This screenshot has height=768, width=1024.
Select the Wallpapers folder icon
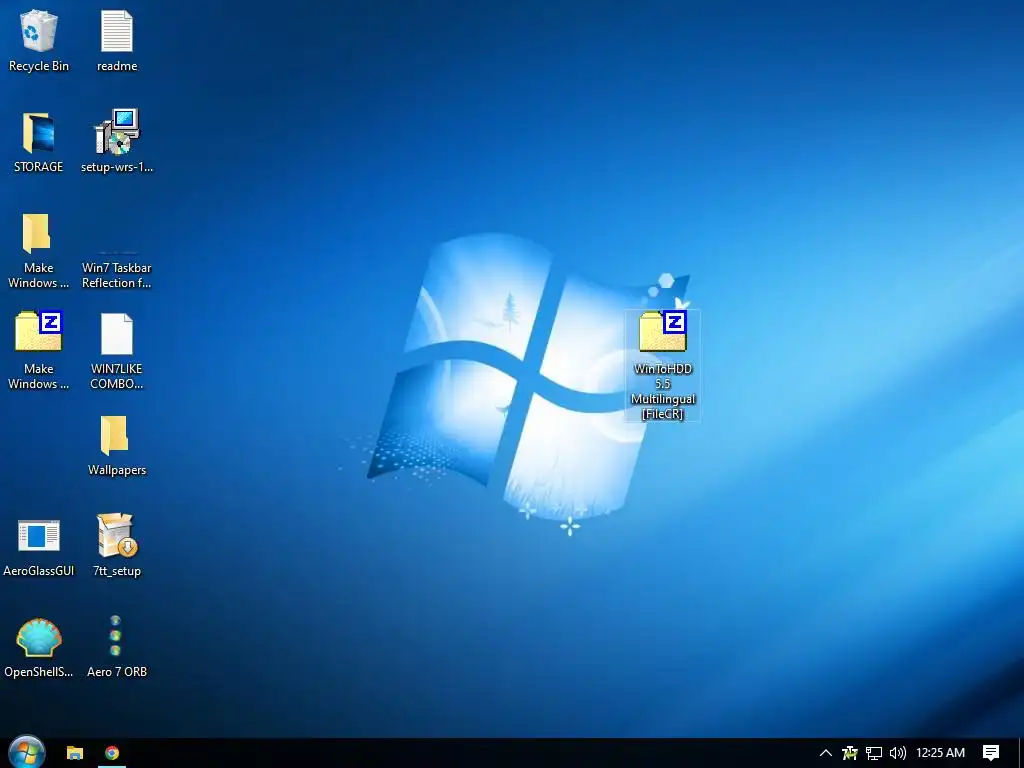click(x=115, y=435)
